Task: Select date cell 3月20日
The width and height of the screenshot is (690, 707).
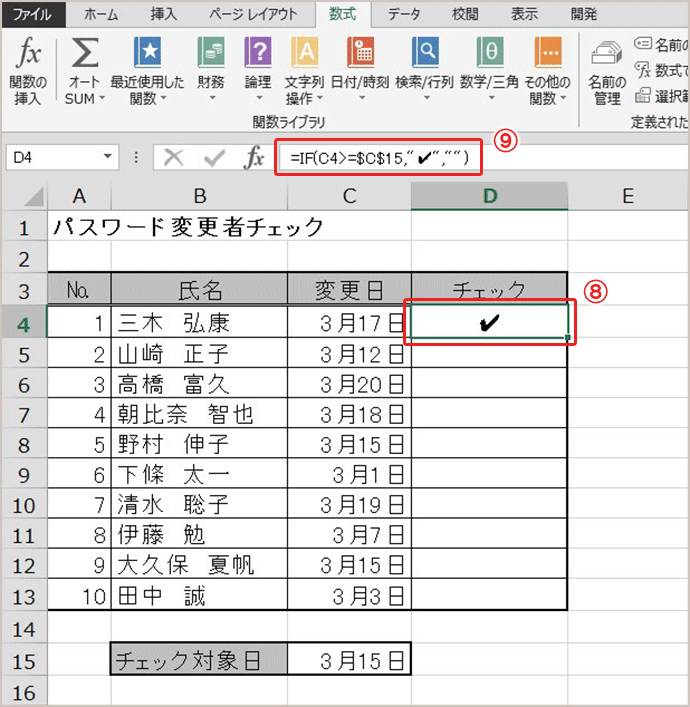Action: 350,384
